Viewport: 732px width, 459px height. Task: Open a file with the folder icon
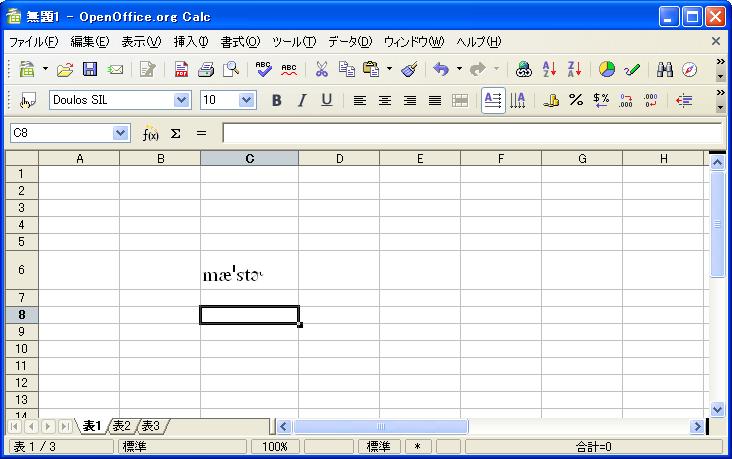(65, 70)
